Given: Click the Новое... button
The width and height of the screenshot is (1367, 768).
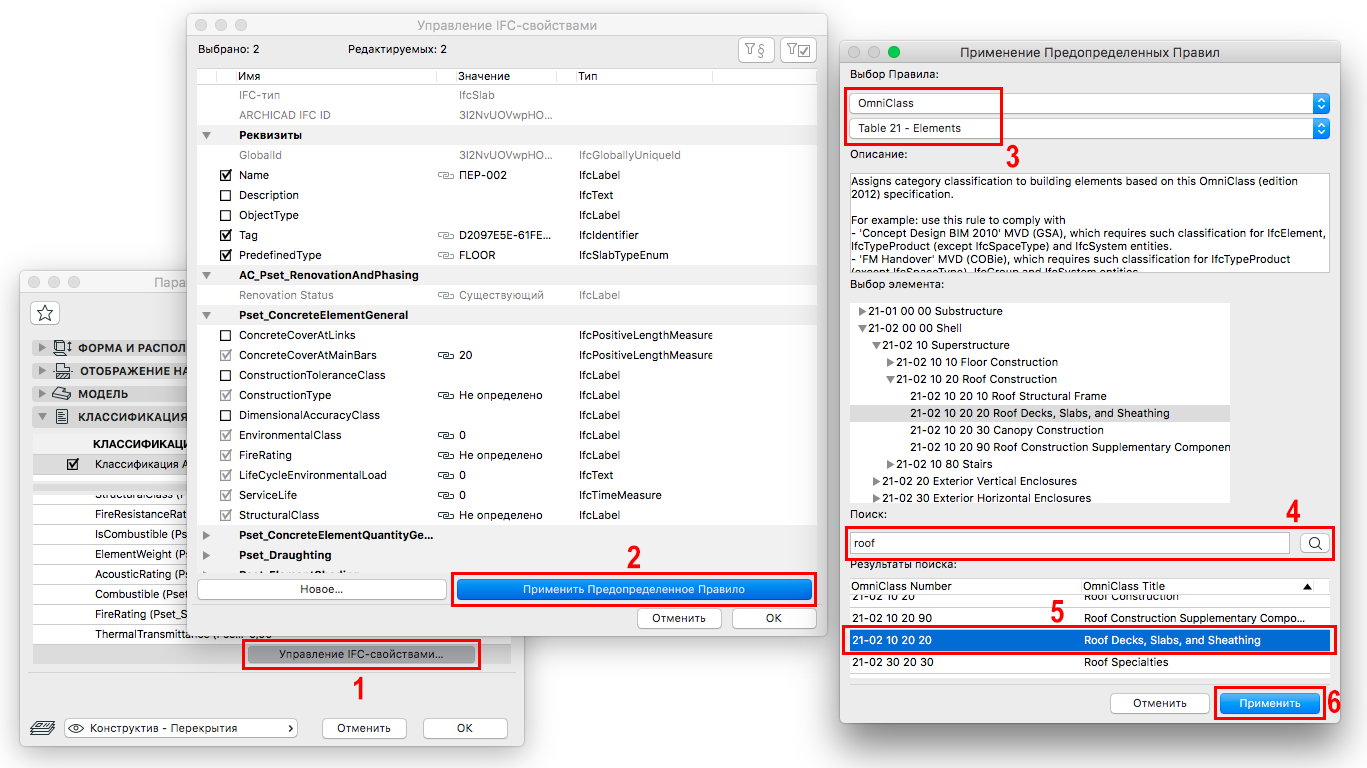Looking at the screenshot, I should click(322, 590).
